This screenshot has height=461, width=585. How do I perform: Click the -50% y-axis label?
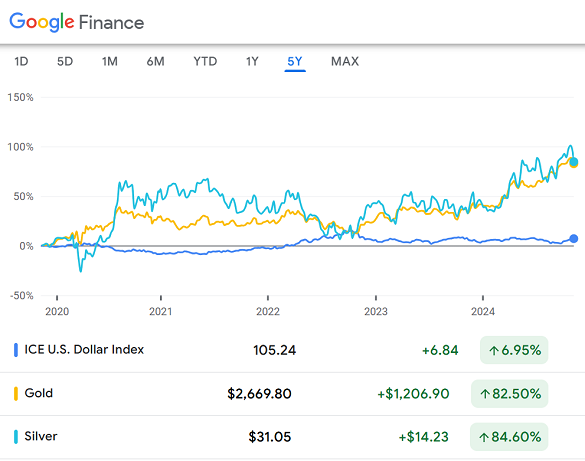[x=22, y=296]
